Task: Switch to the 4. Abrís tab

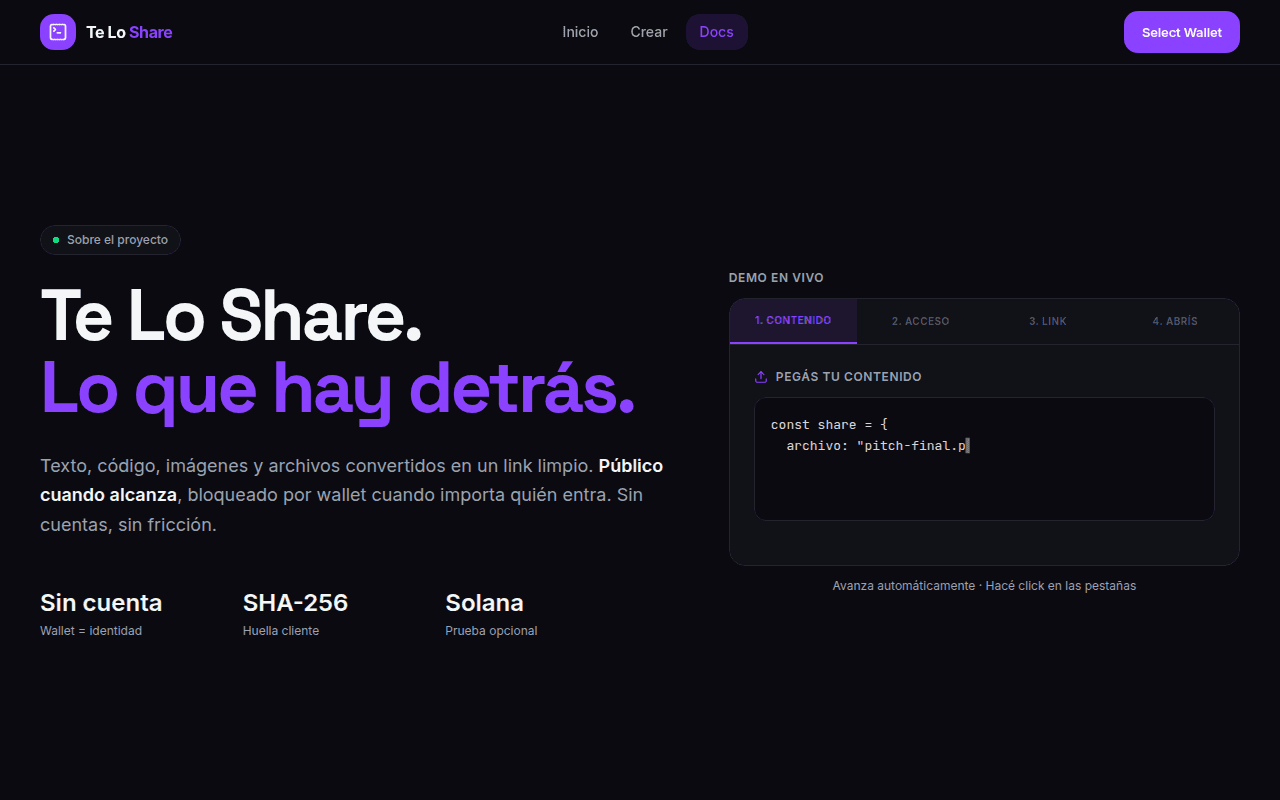Action: tap(1175, 321)
